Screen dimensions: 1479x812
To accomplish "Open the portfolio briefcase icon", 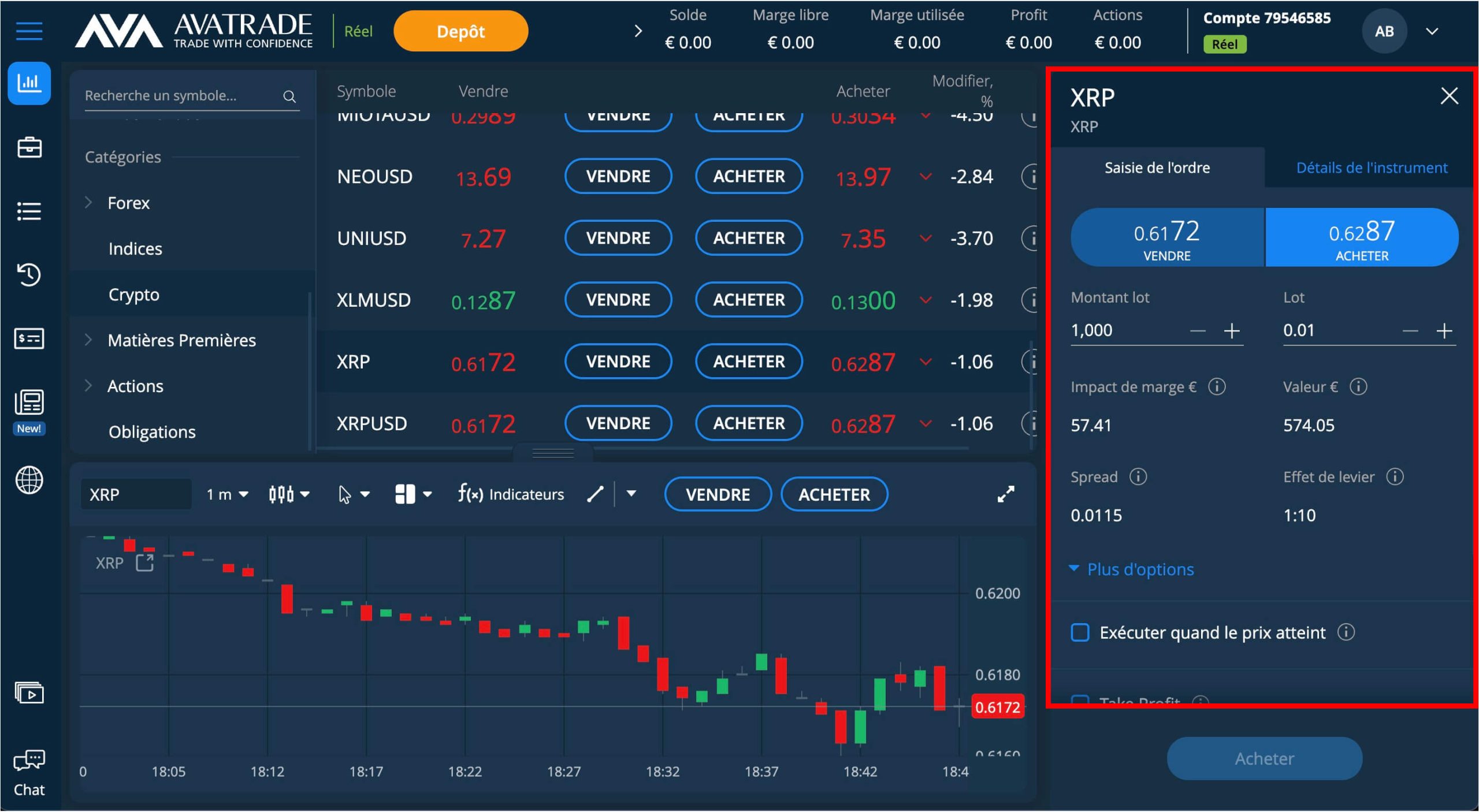I will [29, 147].
